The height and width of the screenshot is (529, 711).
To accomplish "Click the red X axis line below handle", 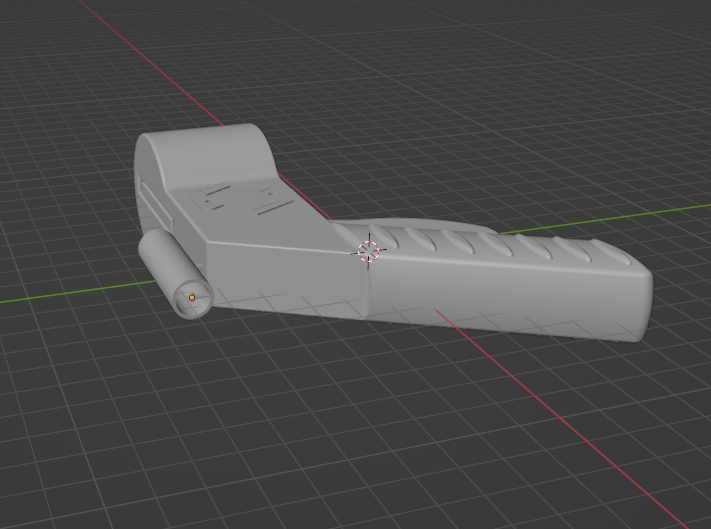I will [x=558, y=417].
